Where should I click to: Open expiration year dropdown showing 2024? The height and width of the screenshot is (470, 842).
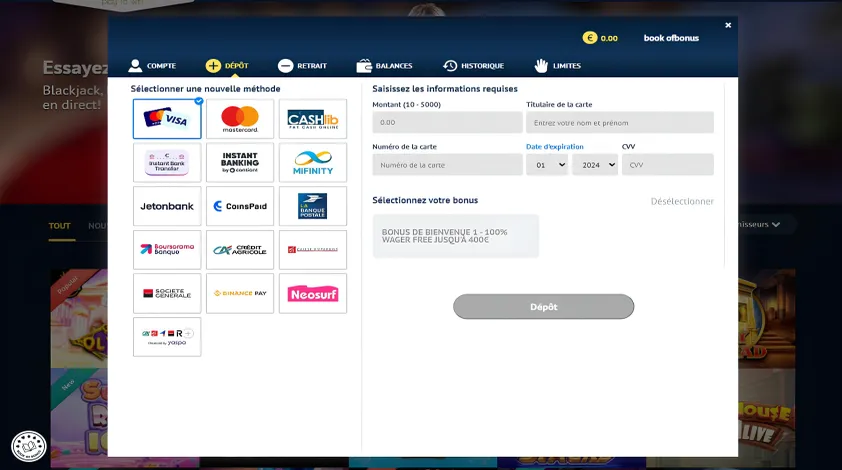point(595,165)
